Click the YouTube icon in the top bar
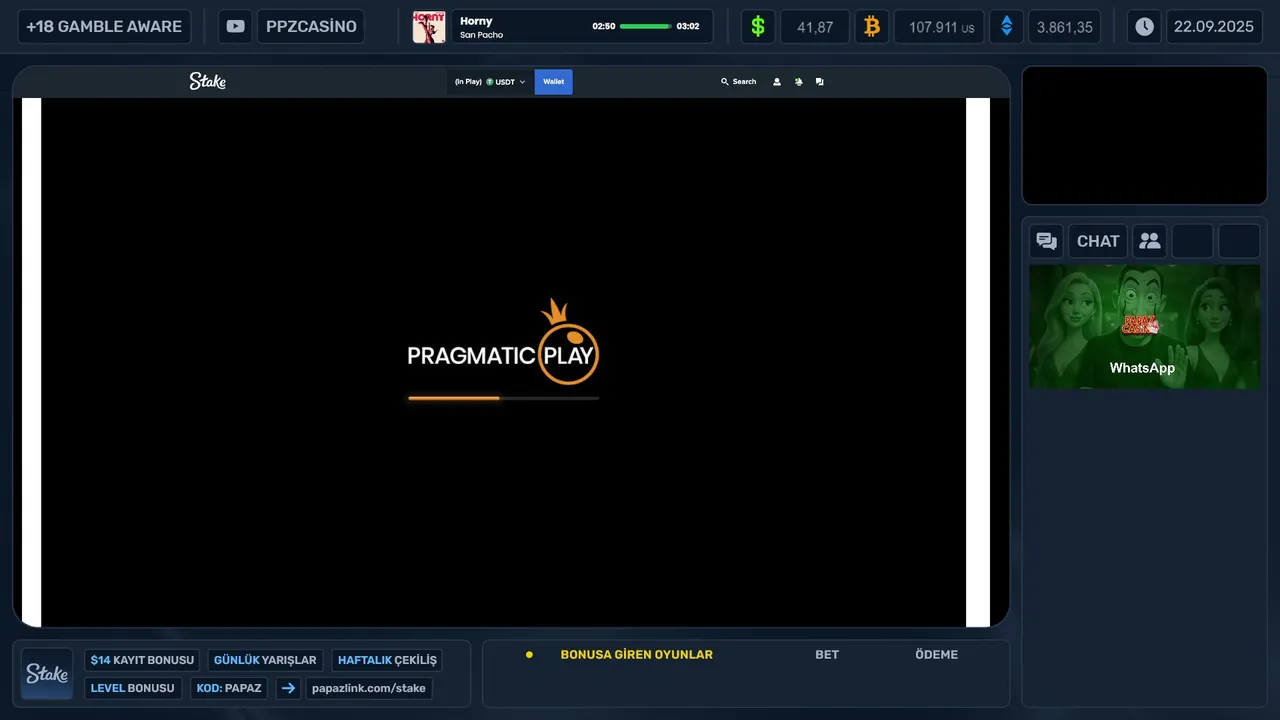The height and width of the screenshot is (720, 1280). click(235, 27)
